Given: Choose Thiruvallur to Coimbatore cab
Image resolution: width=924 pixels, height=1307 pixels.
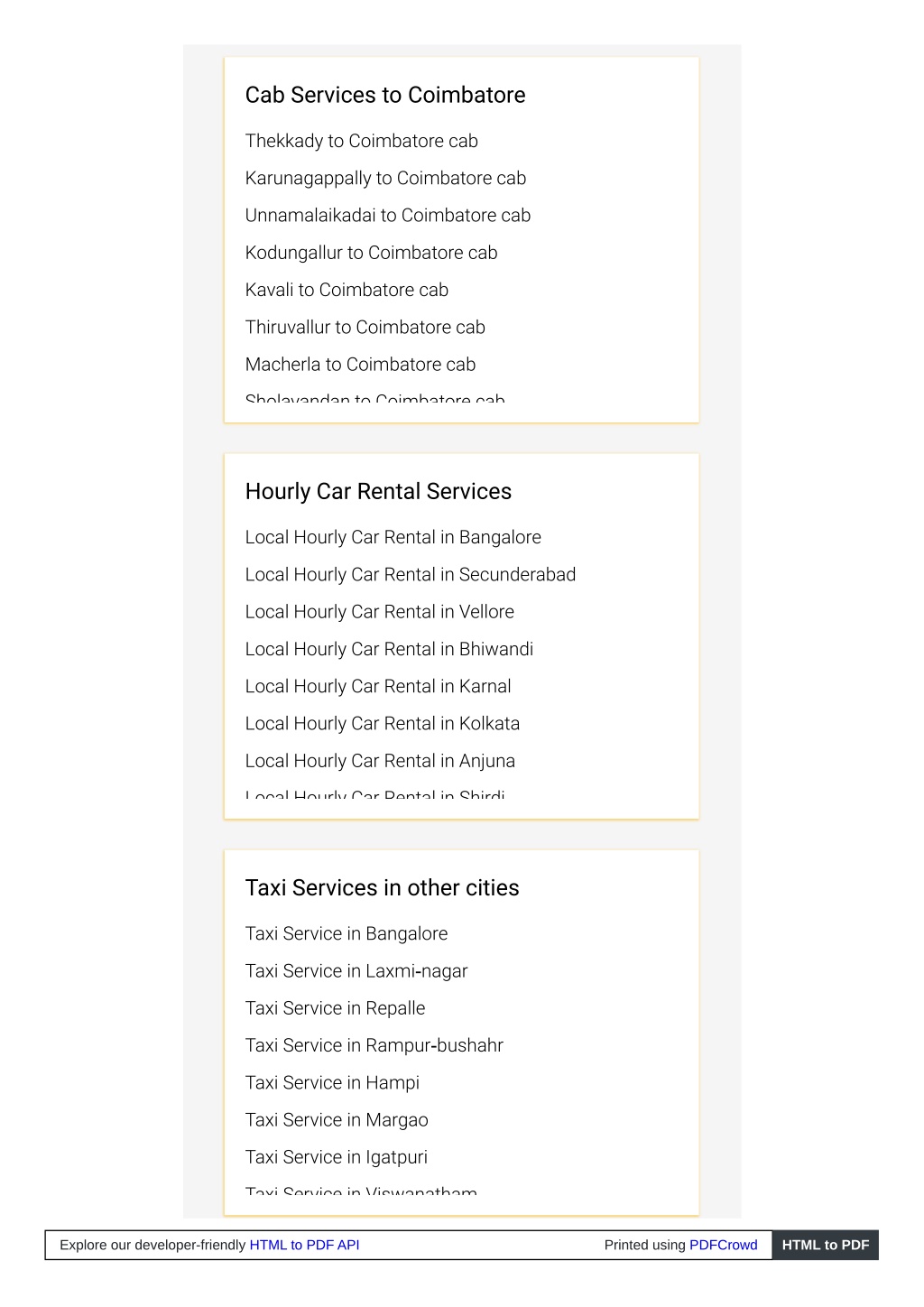Looking at the screenshot, I should pos(365,327).
